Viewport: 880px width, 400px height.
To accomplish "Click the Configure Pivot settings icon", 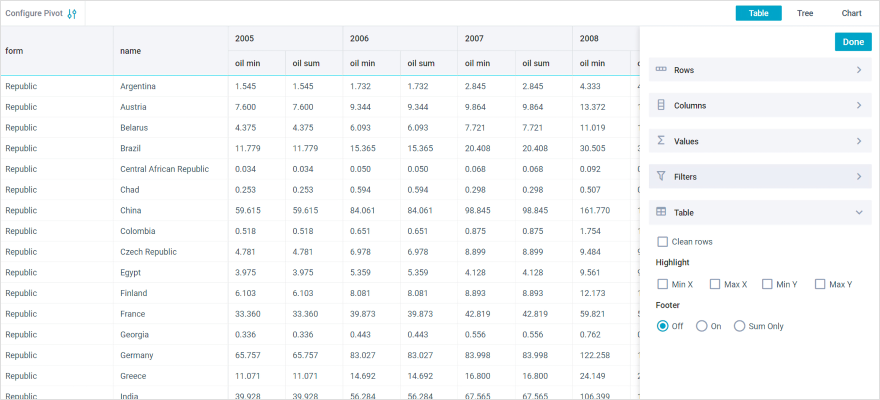I will point(72,14).
